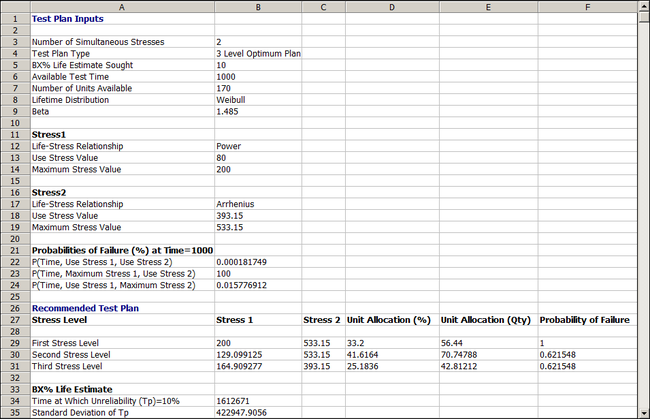Select allocation percent 33.2
This screenshot has height=419, width=650.
click(x=392, y=343)
